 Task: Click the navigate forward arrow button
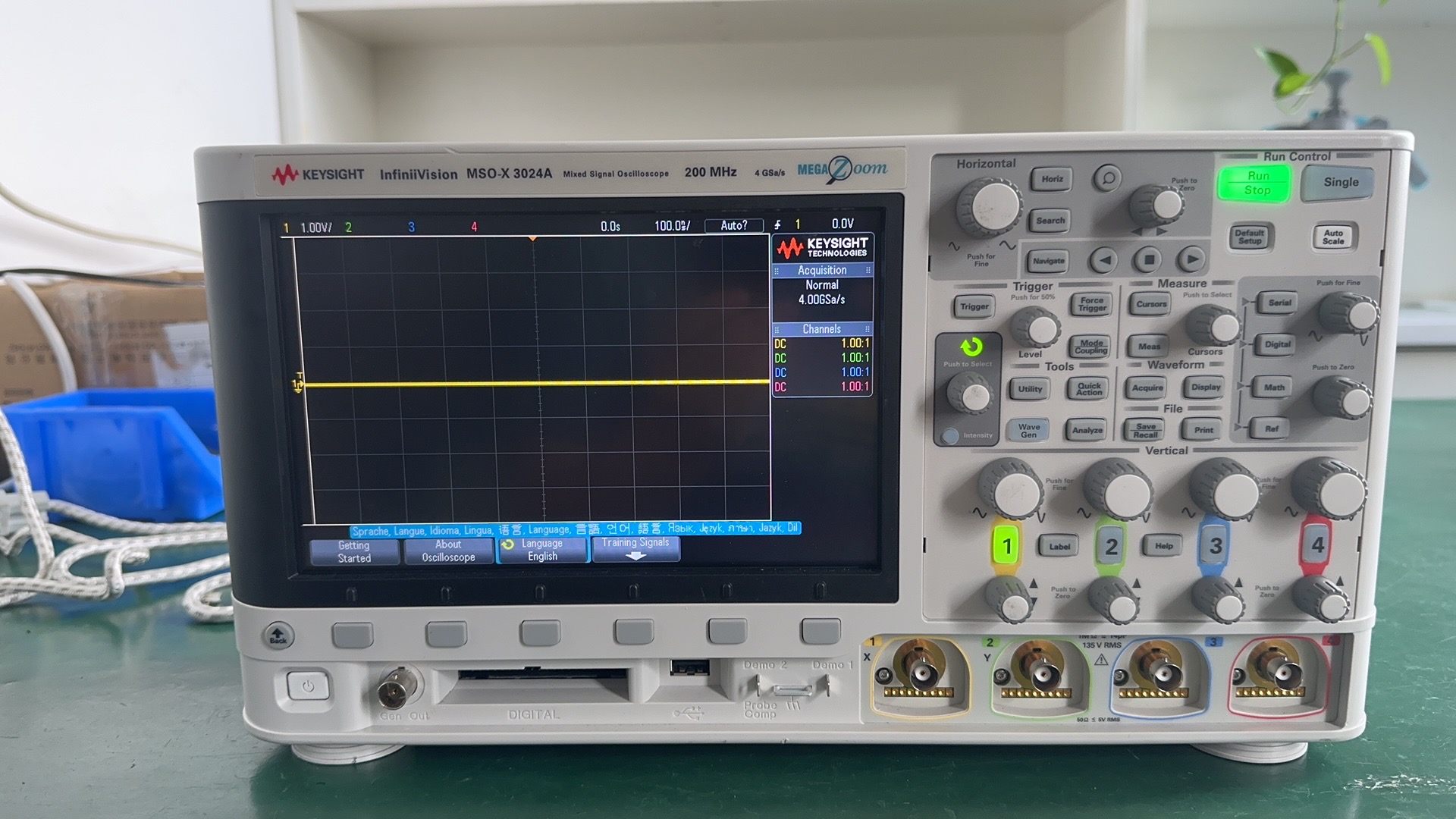click(x=1191, y=259)
